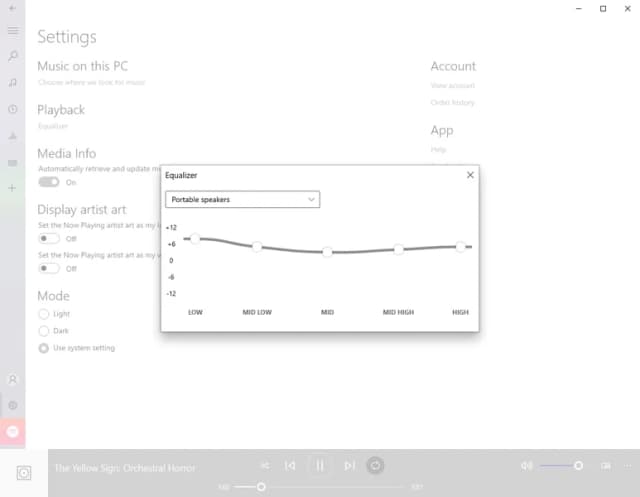Click the album art thumbnail in player bar
640x497 pixels.
point(24,473)
